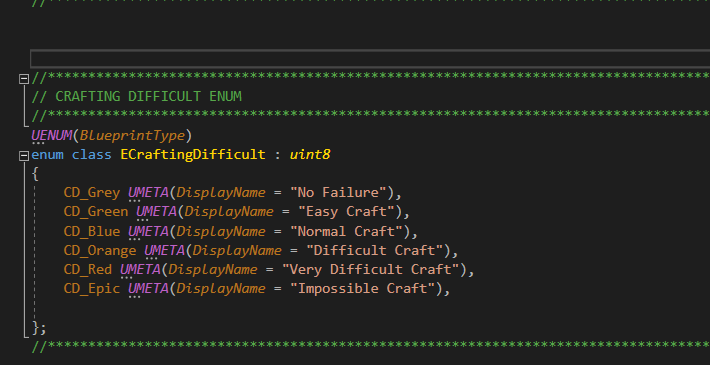Place cursor on CD_Epic enumerator
This screenshot has width=710, height=365.
click(x=92, y=288)
